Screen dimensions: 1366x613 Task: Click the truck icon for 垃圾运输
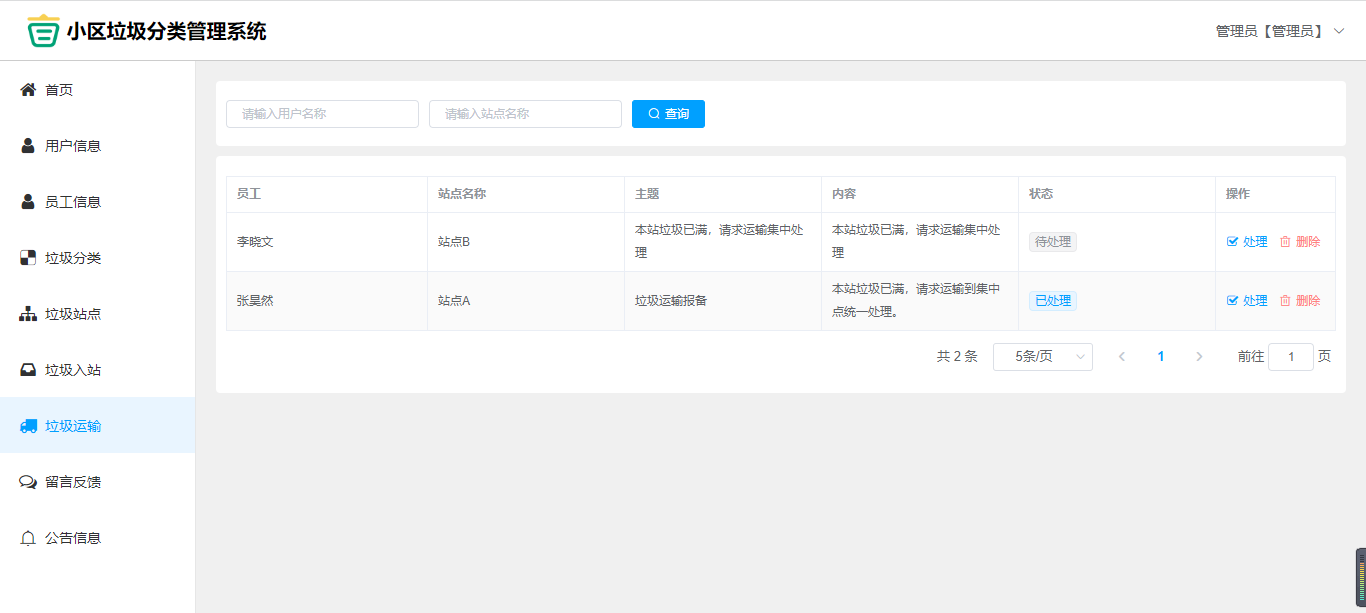pos(28,426)
